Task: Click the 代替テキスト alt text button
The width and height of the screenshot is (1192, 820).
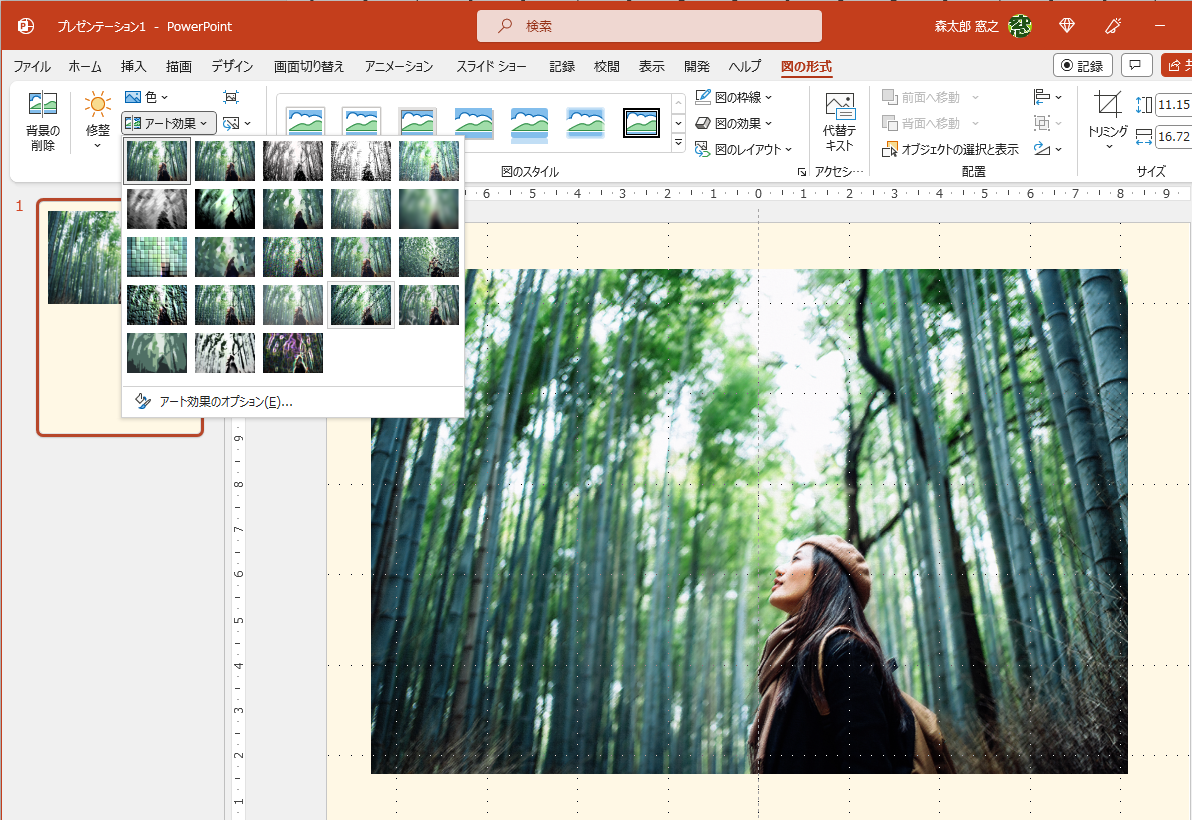Action: coord(839,122)
